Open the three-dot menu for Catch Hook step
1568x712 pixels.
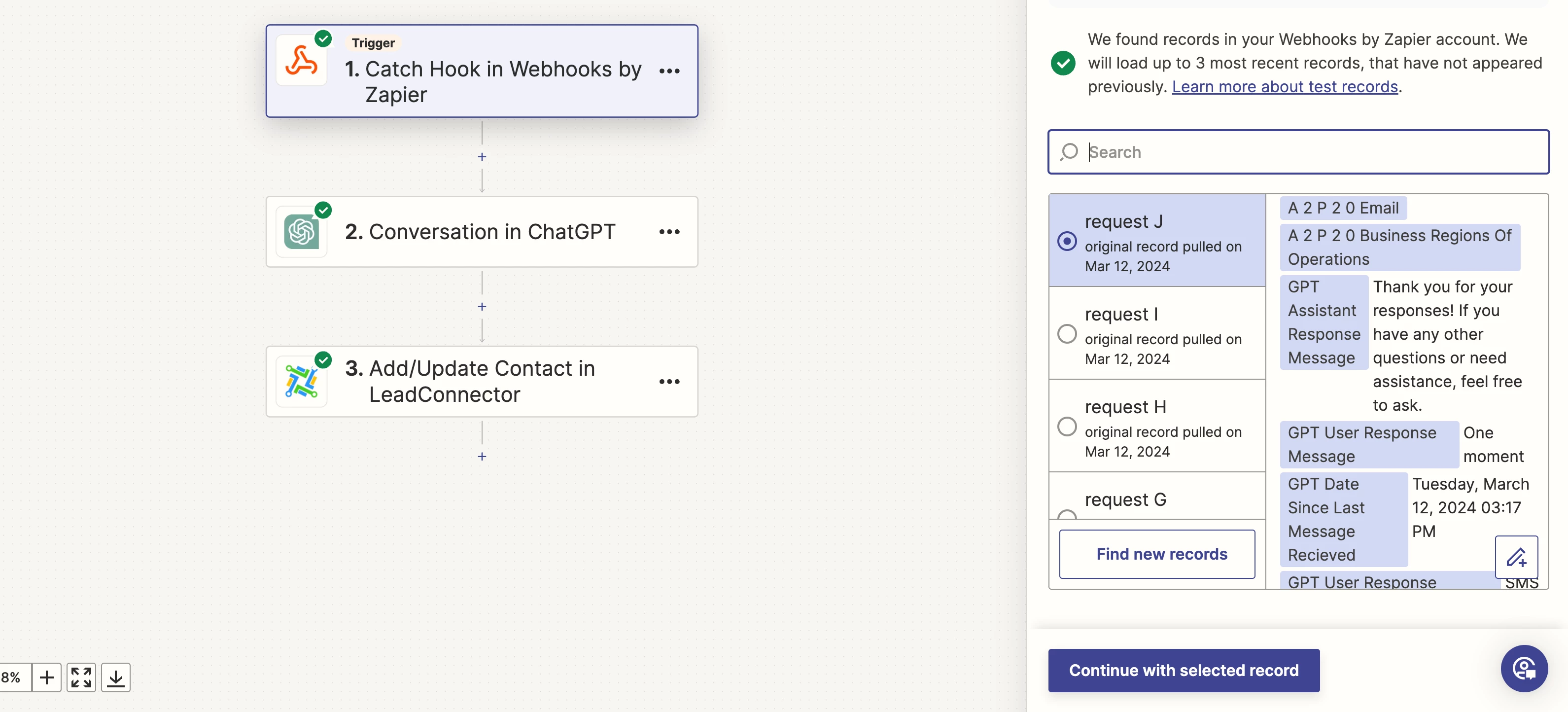coord(669,71)
